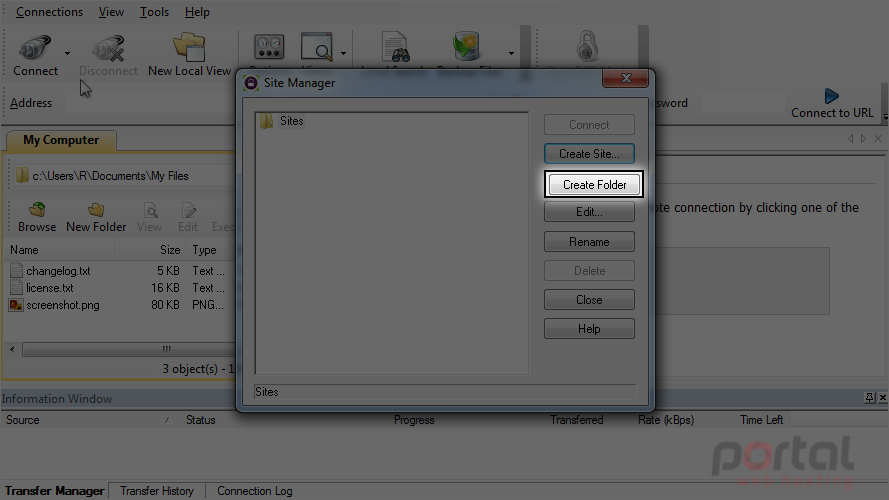
Task: Click the Browse icon in local pane
Action: (x=37, y=210)
